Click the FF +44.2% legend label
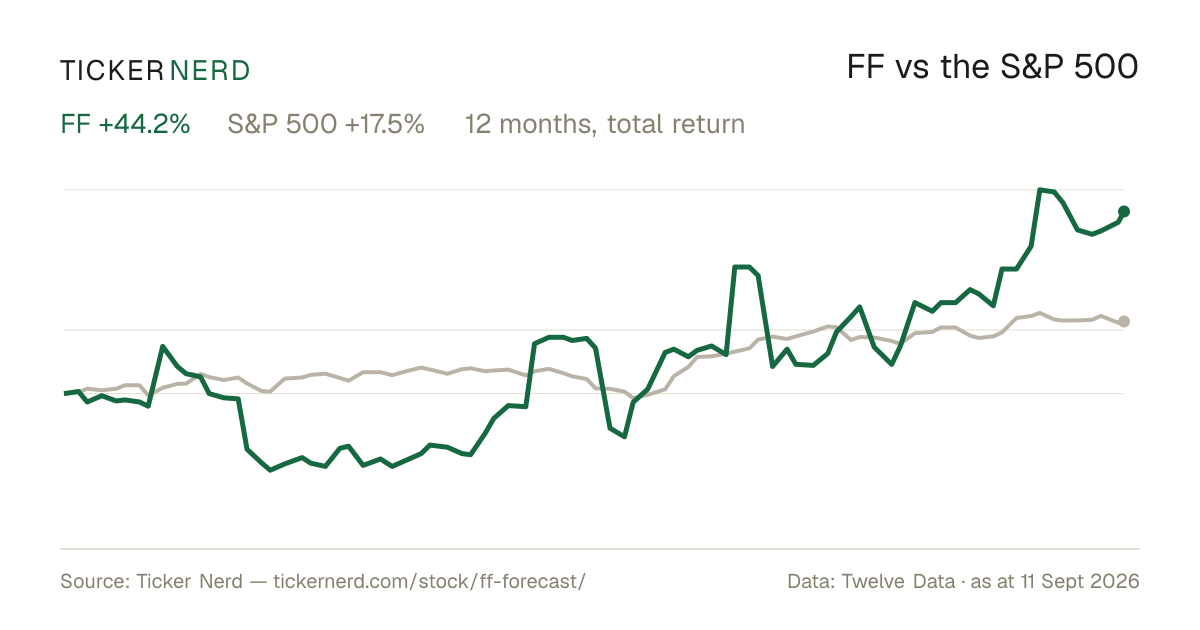This screenshot has height=630, width=1200. (x=126, y=125)
